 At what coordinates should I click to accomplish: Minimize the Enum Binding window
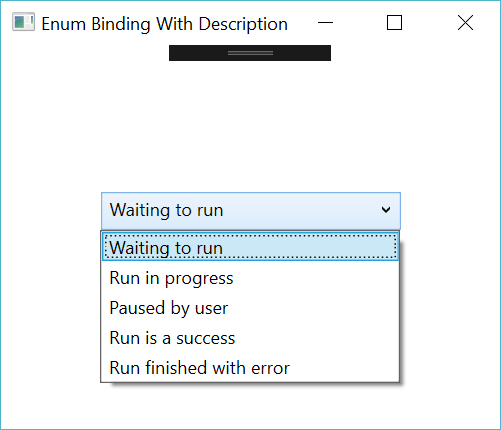pos(325,23)
